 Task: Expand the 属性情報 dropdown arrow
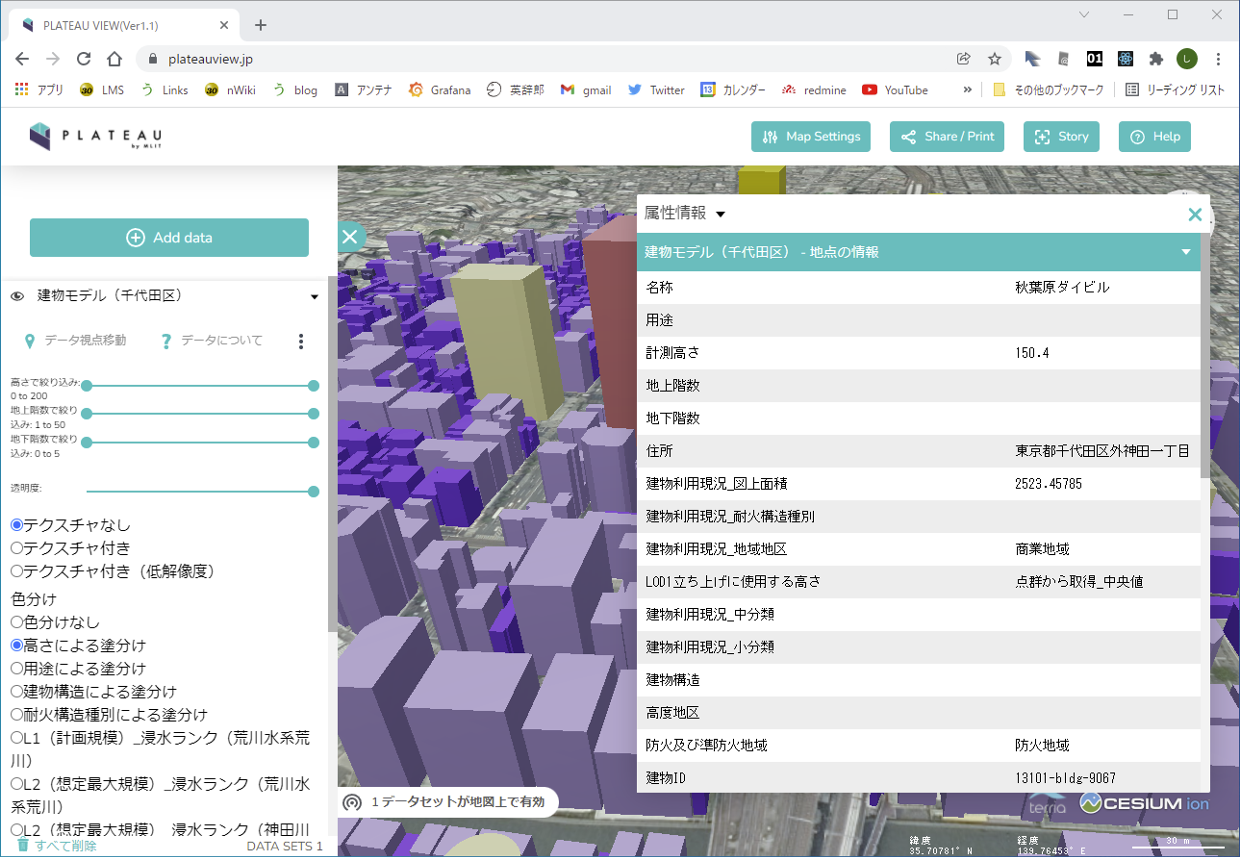(721, 214)
